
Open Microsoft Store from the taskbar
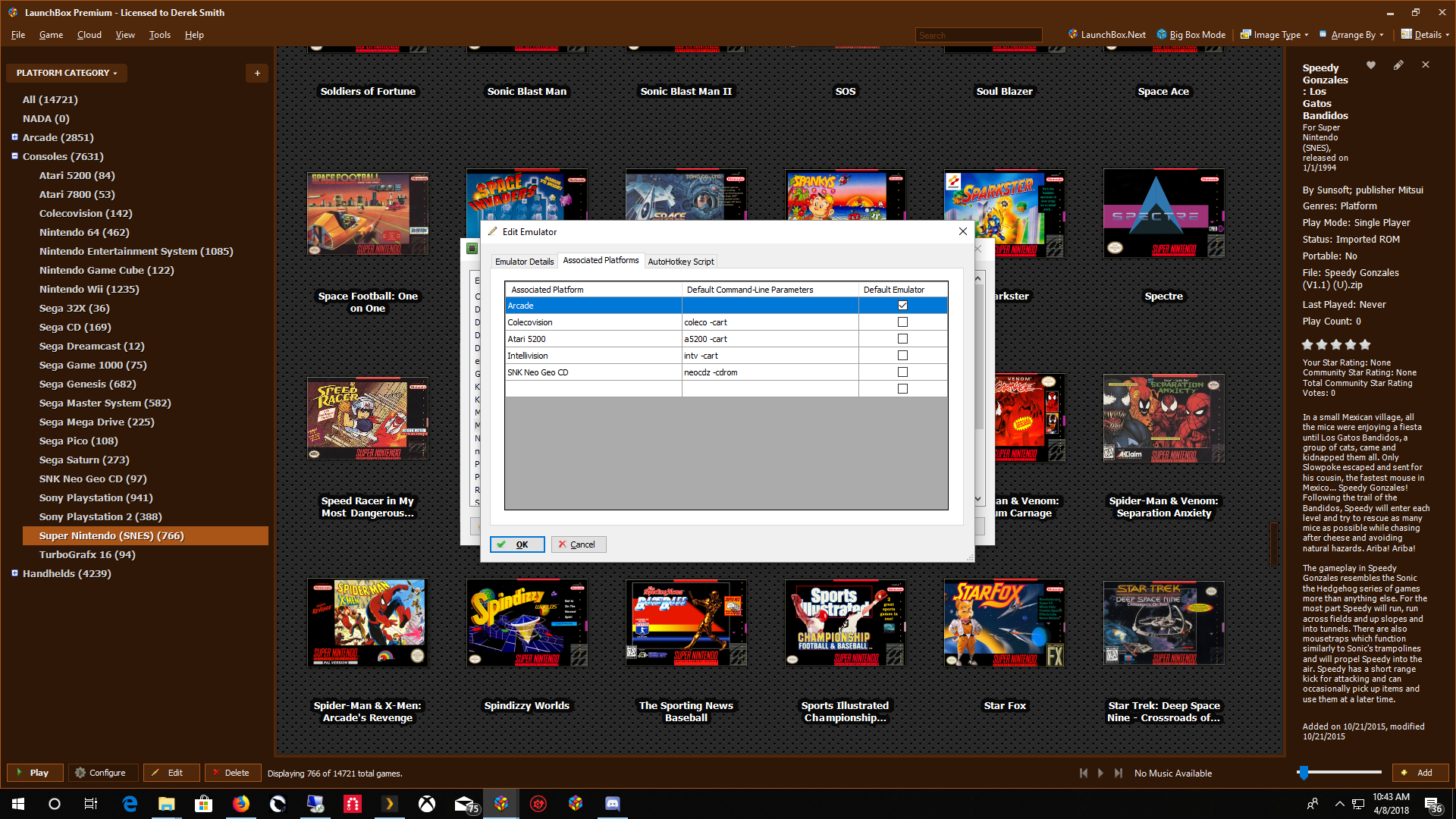click(204, 804)
